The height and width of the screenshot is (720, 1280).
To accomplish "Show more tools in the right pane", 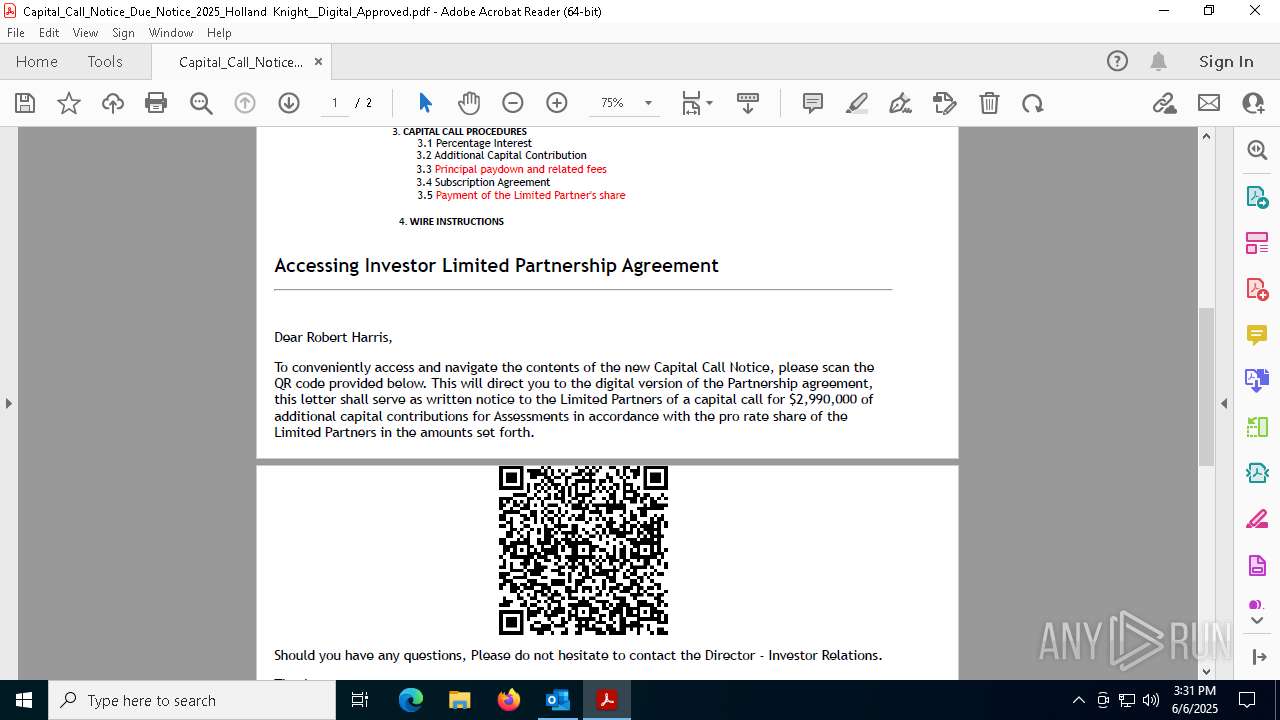I will 1257,620.
